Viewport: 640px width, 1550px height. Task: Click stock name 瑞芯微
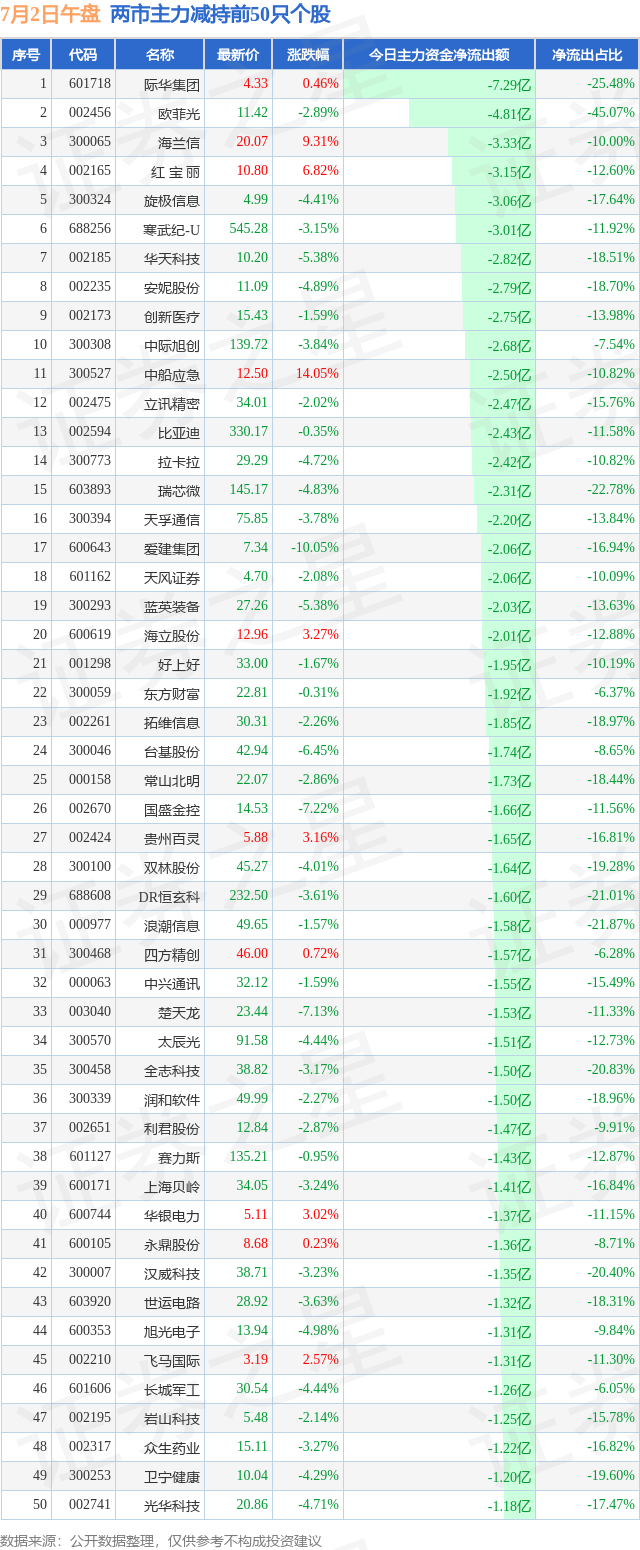(179, 491)
